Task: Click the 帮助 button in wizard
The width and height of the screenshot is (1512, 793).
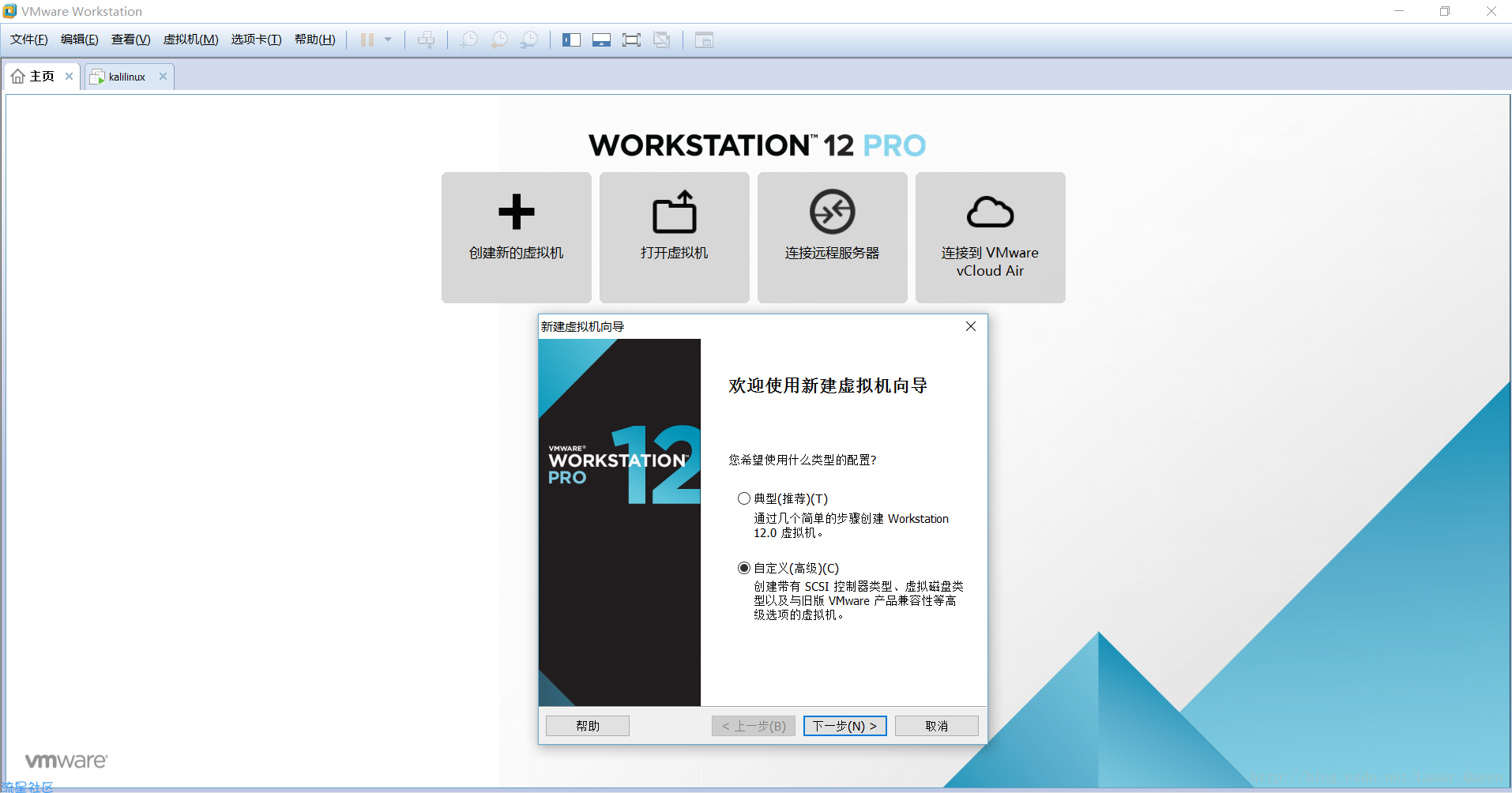Action: click(x=587, y=726)
